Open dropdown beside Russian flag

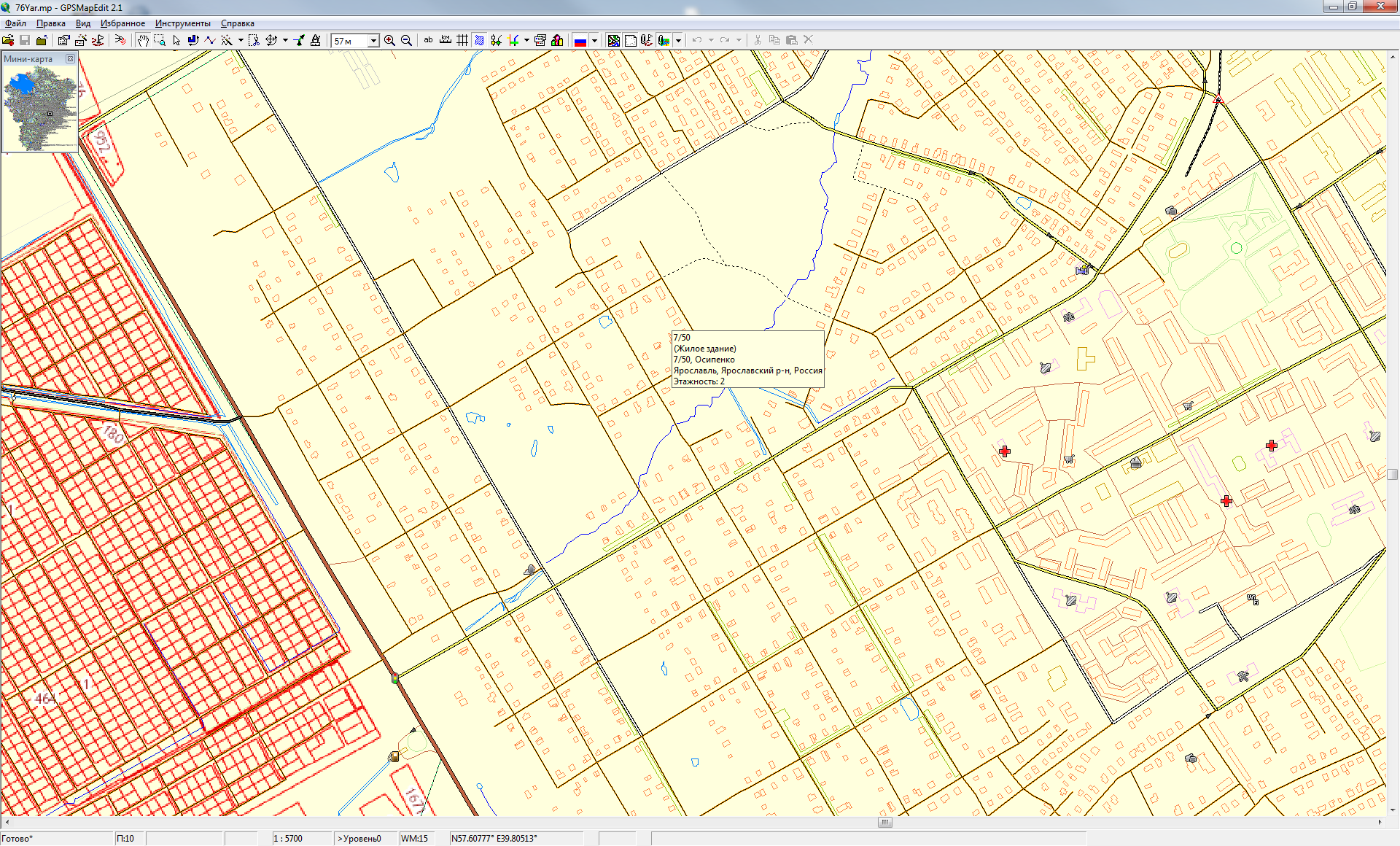pyautogui.click(x=595, y=41)
